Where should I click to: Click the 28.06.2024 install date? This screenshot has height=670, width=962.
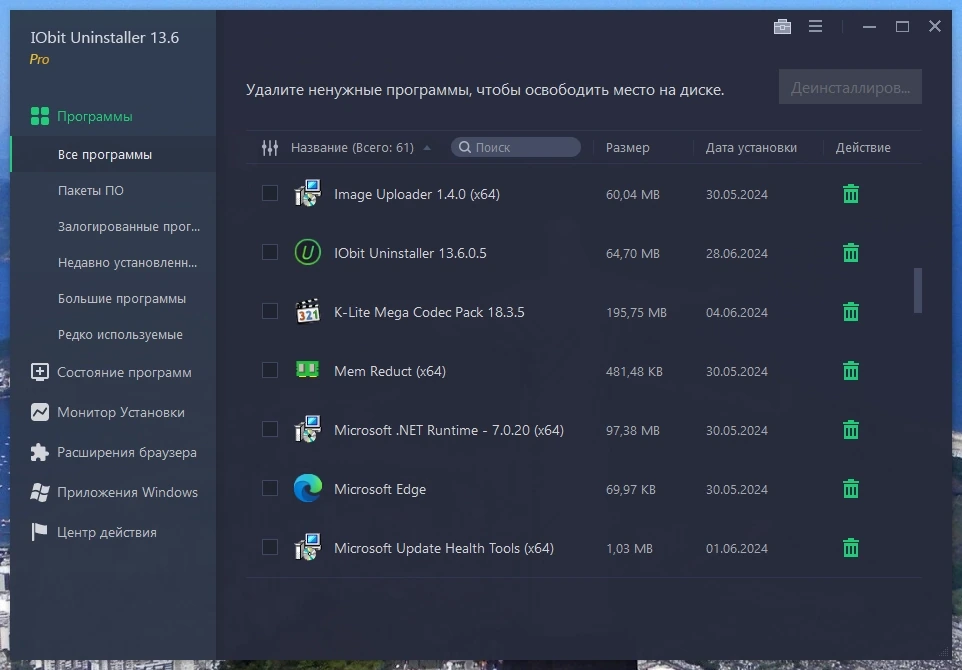point(737,254)
